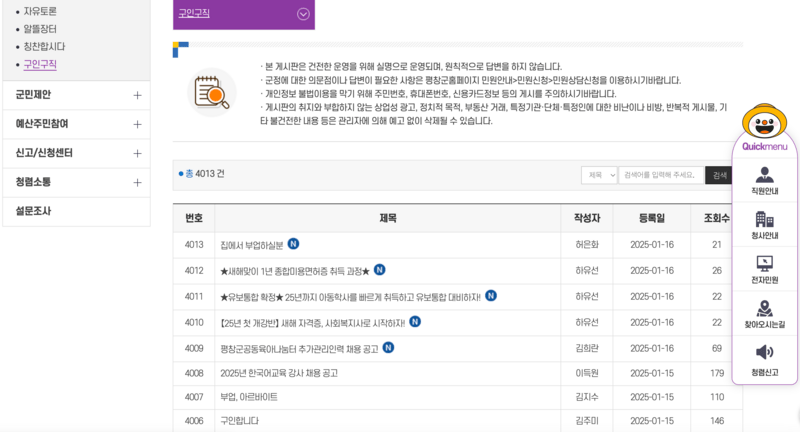This screenshot has width=800, height=432.
Task: Open post 부업, 아르바이트
Action: pos(249,397)
